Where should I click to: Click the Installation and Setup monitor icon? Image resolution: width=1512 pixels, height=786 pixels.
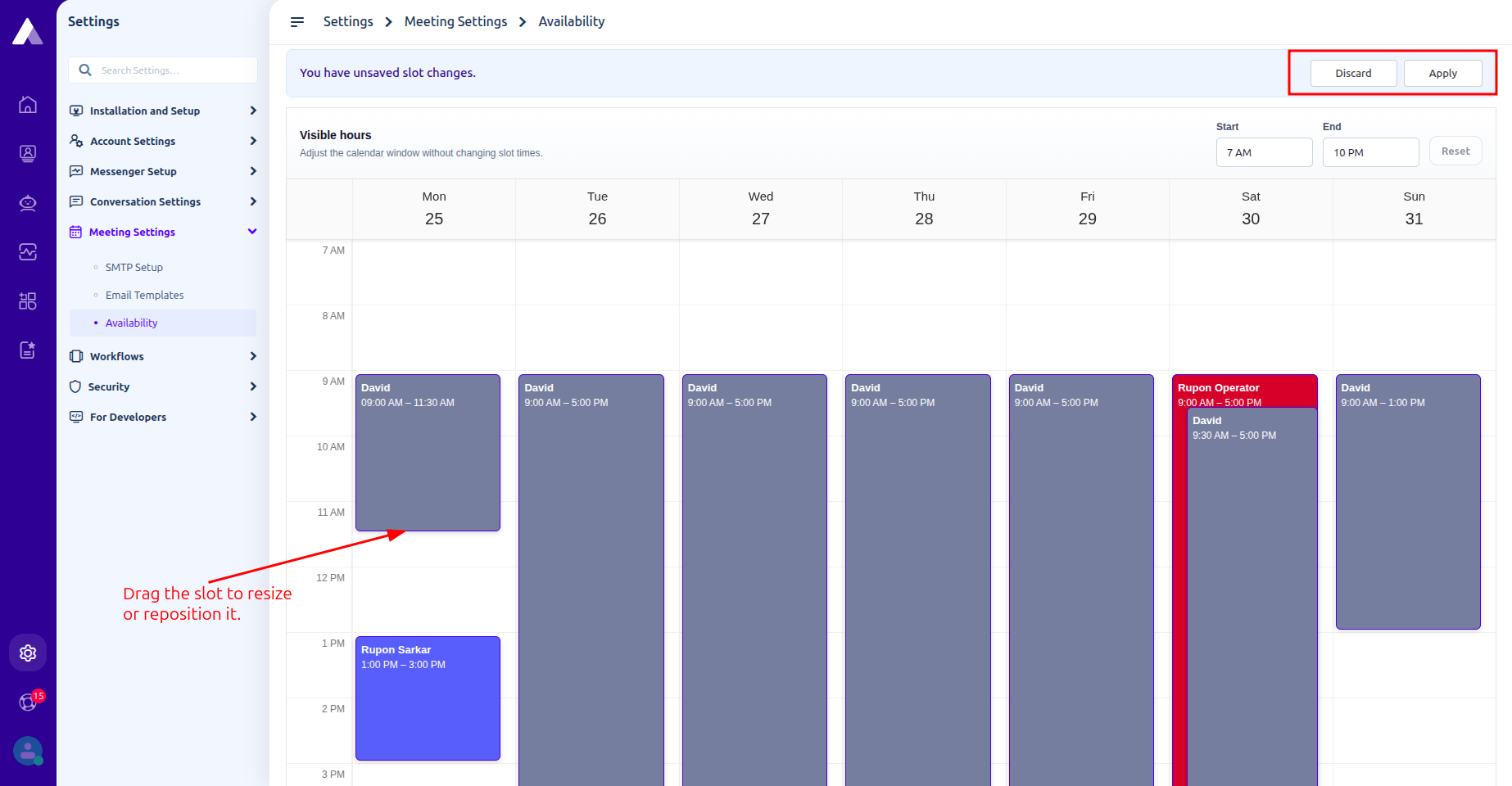(76, 111)
